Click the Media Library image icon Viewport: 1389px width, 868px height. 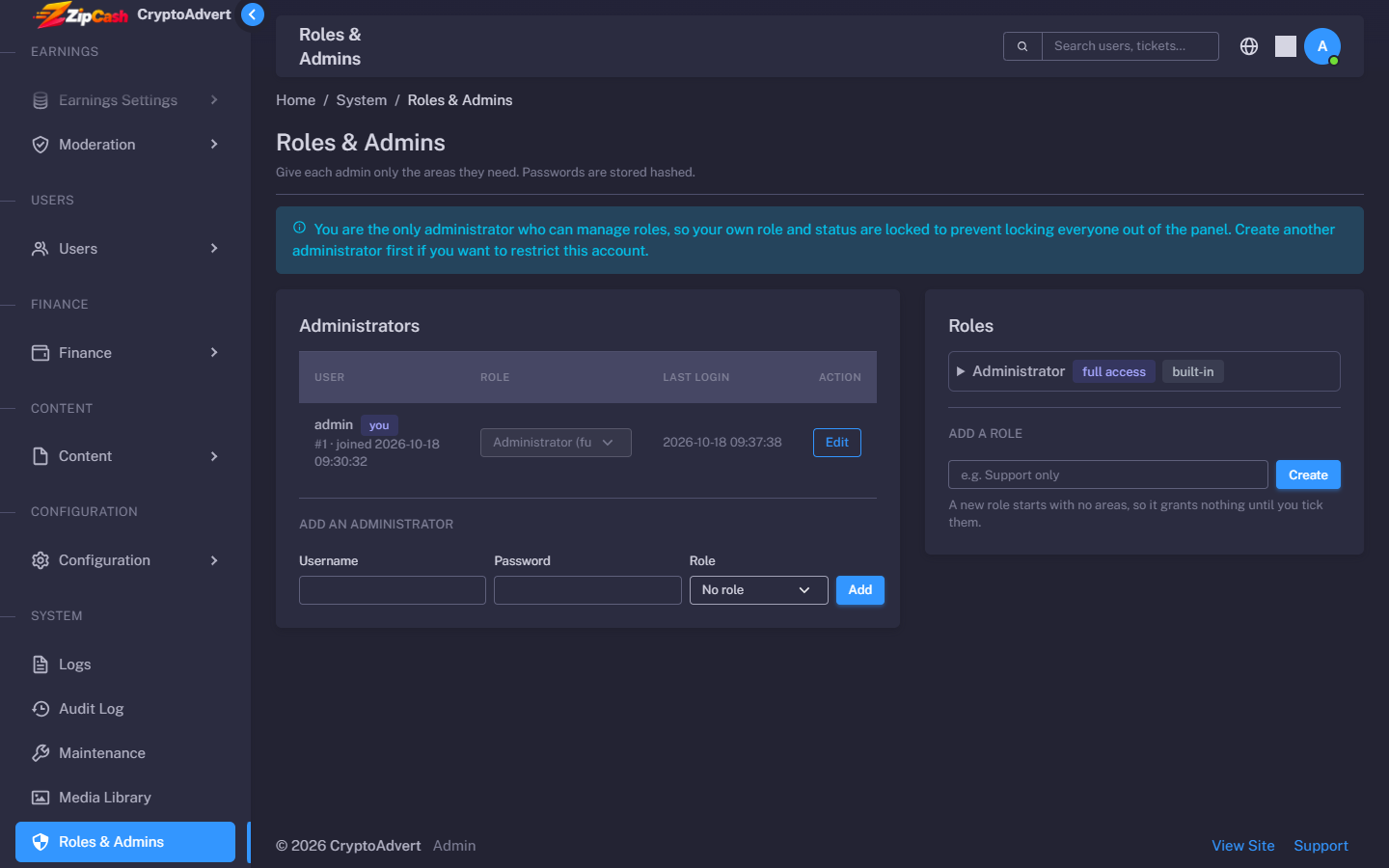tap(41, 798)
